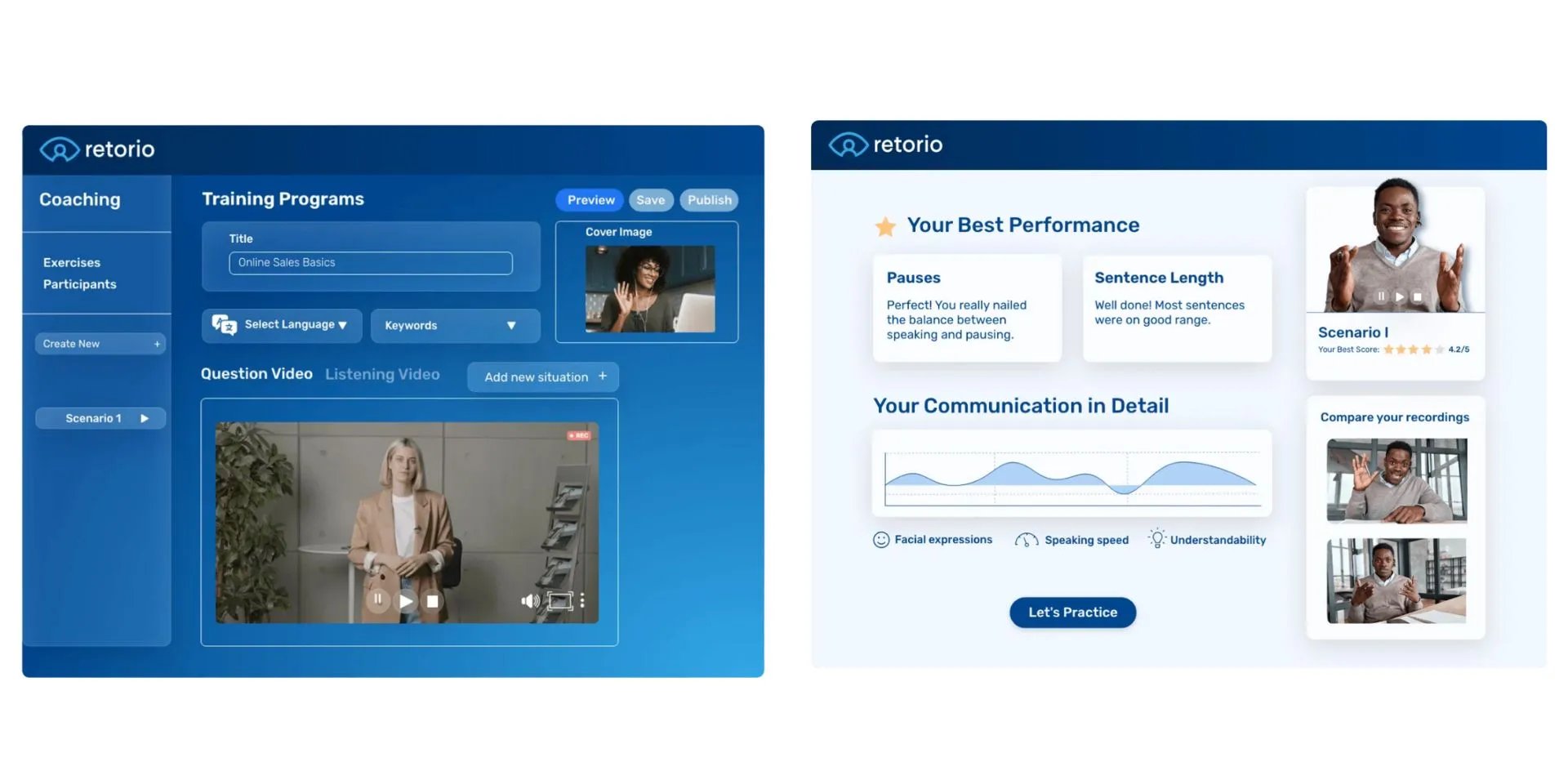
Task: Click the fourth star in Scenario I rating
Action: [x=1427, y=350]
